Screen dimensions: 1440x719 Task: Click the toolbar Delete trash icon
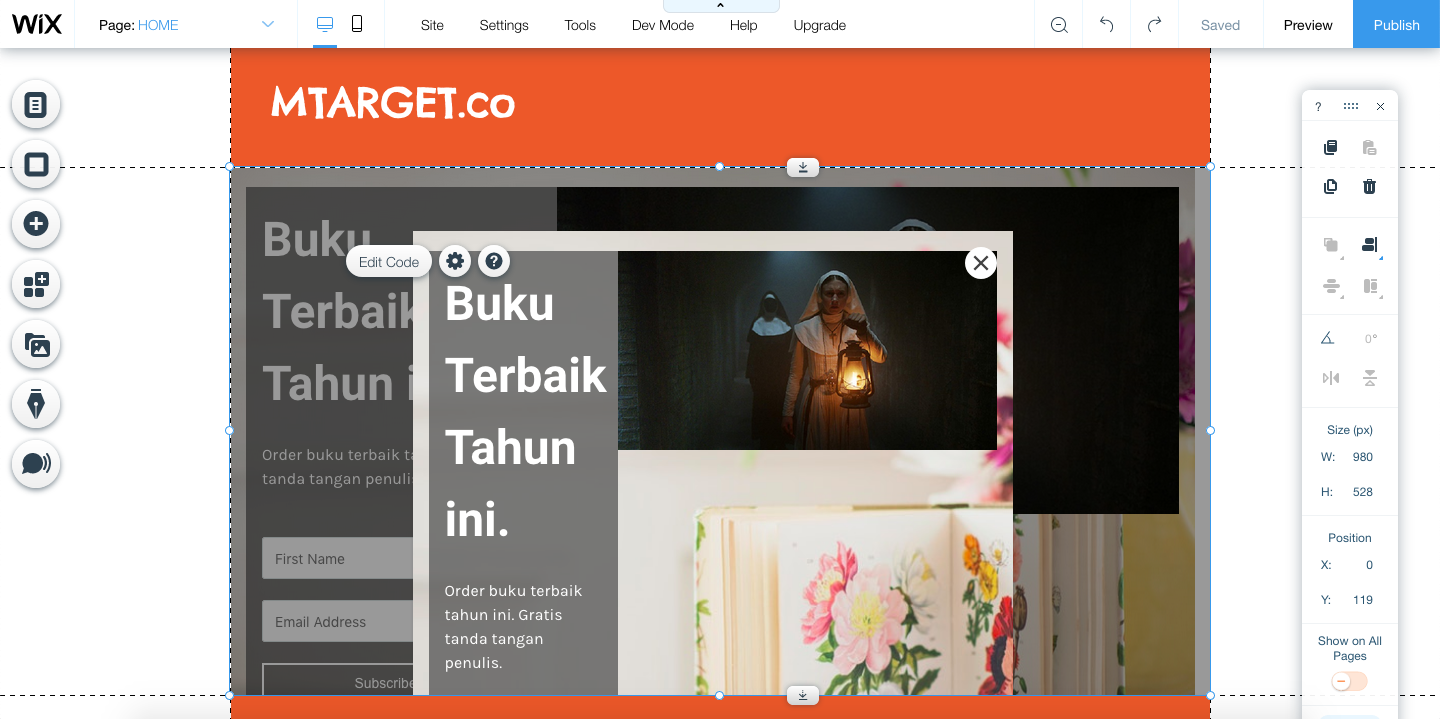point(1370,186)
